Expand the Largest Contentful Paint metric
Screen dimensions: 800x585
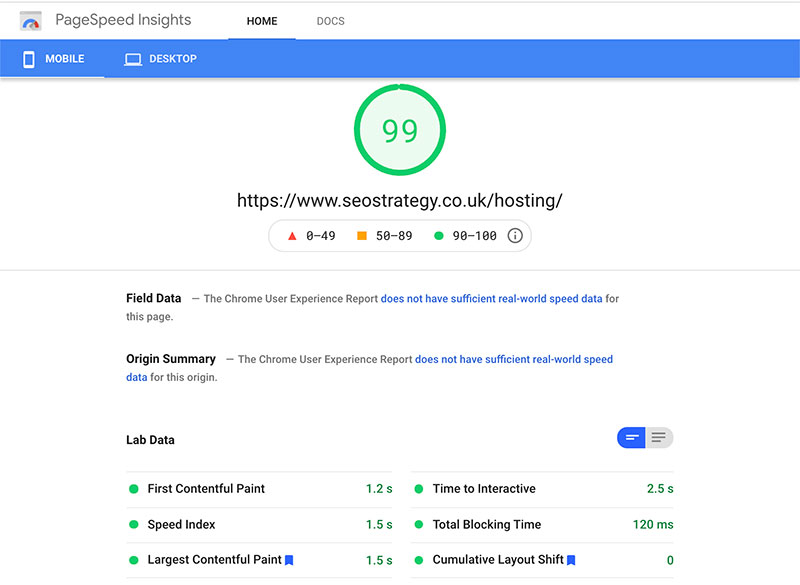(x=259, y=560)
